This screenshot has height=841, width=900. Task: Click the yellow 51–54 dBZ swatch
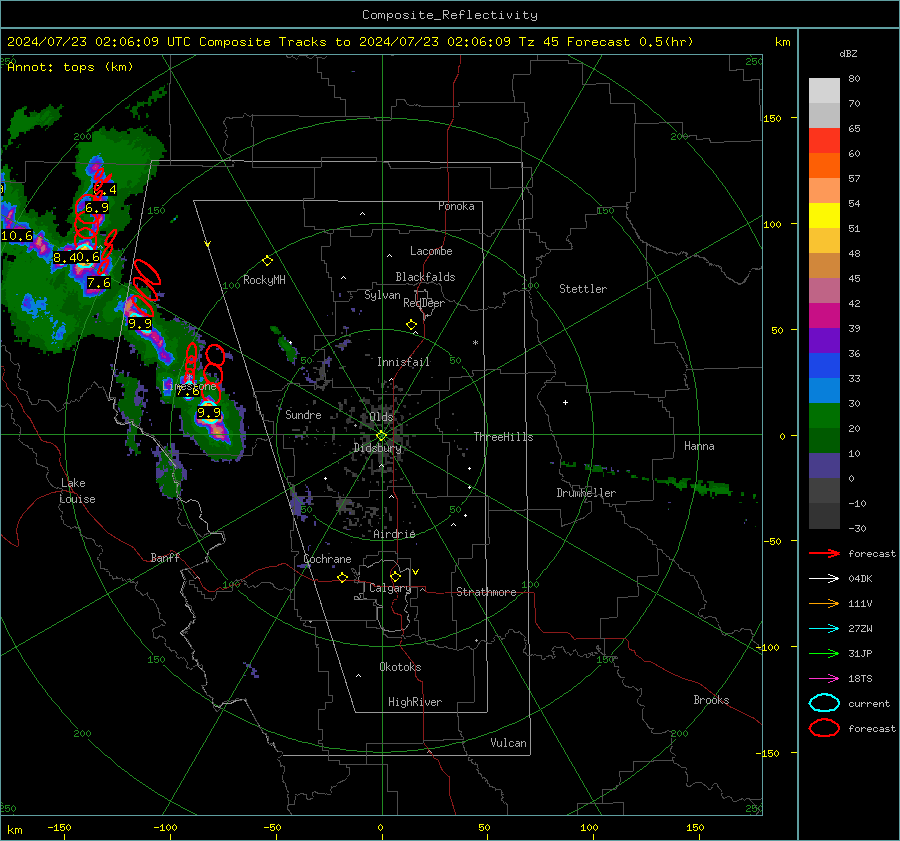tap(824, 216)
